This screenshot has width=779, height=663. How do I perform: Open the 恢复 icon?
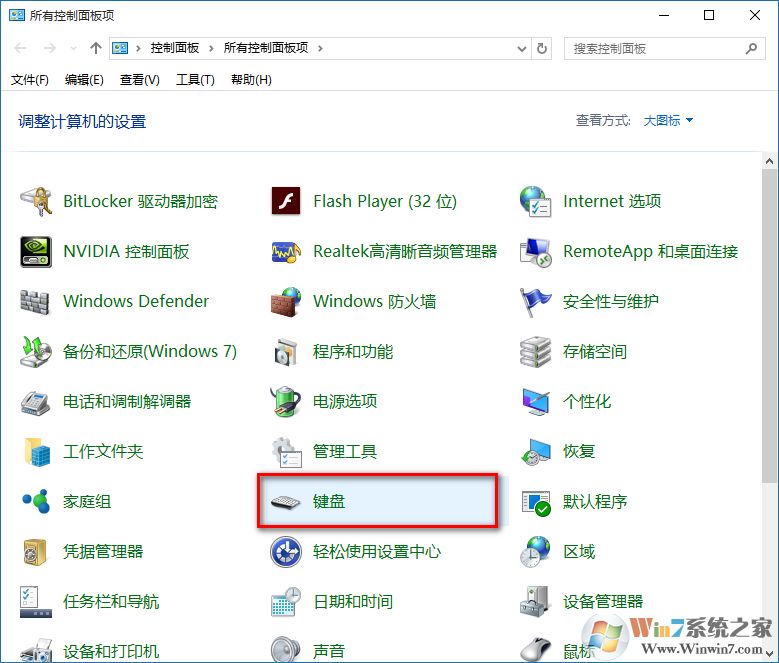click(x=535, y=451)
